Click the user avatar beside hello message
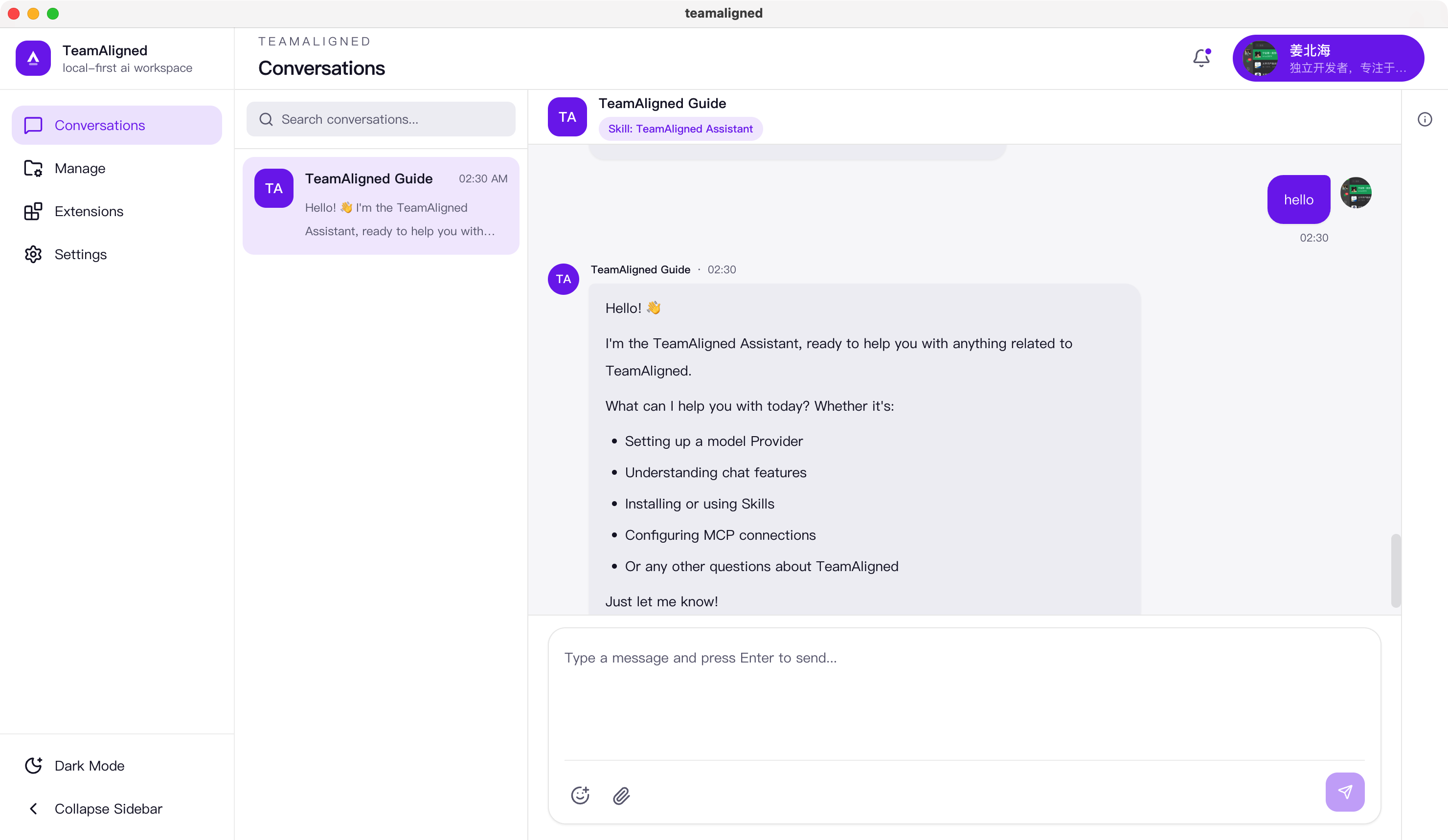1448x840 pixels. tap(1356, 193)
